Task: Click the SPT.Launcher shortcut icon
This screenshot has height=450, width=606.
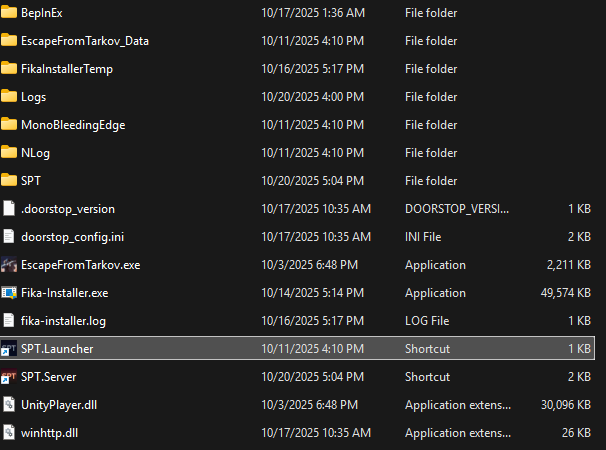Action: pyautogui.click(x=9, y=349)
